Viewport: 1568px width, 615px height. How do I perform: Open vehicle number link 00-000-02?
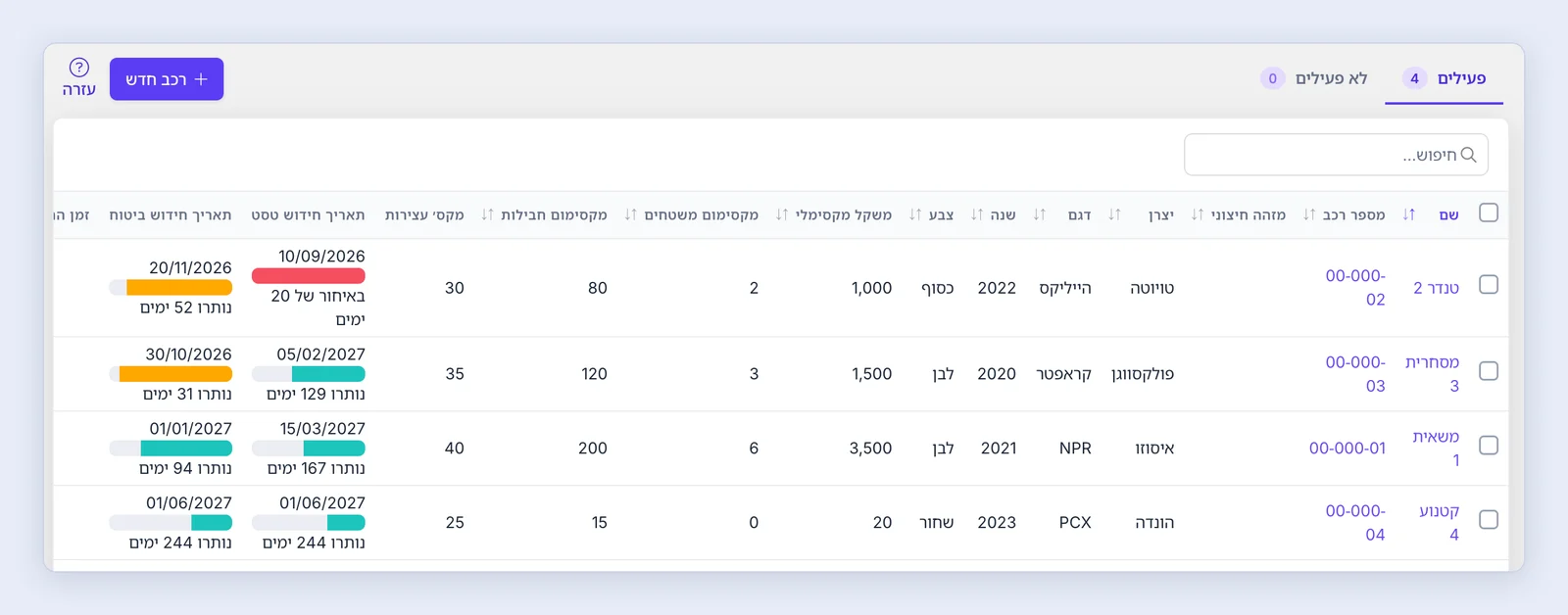click(1355, 288)
